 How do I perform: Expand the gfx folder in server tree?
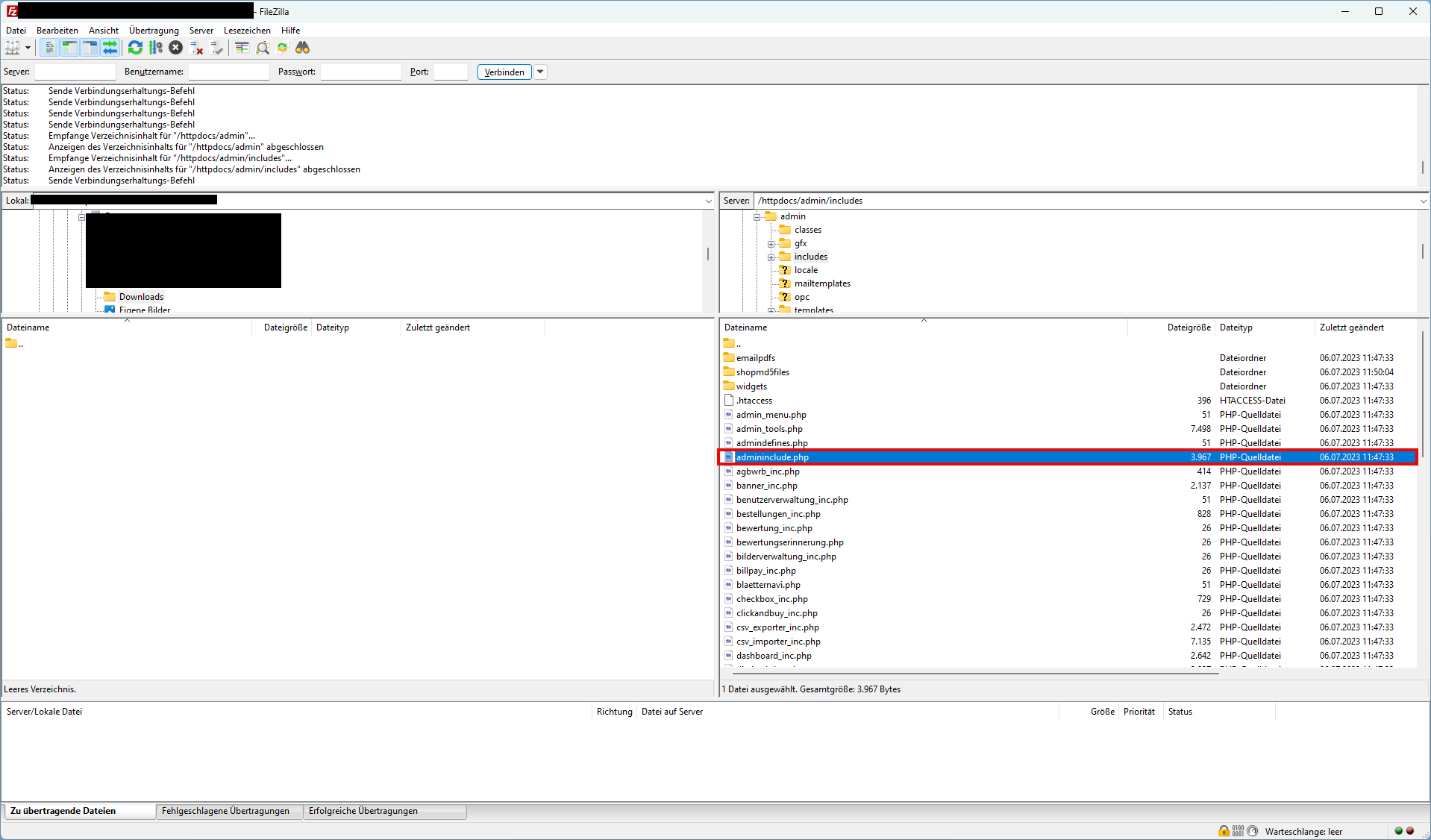point(771,244)
